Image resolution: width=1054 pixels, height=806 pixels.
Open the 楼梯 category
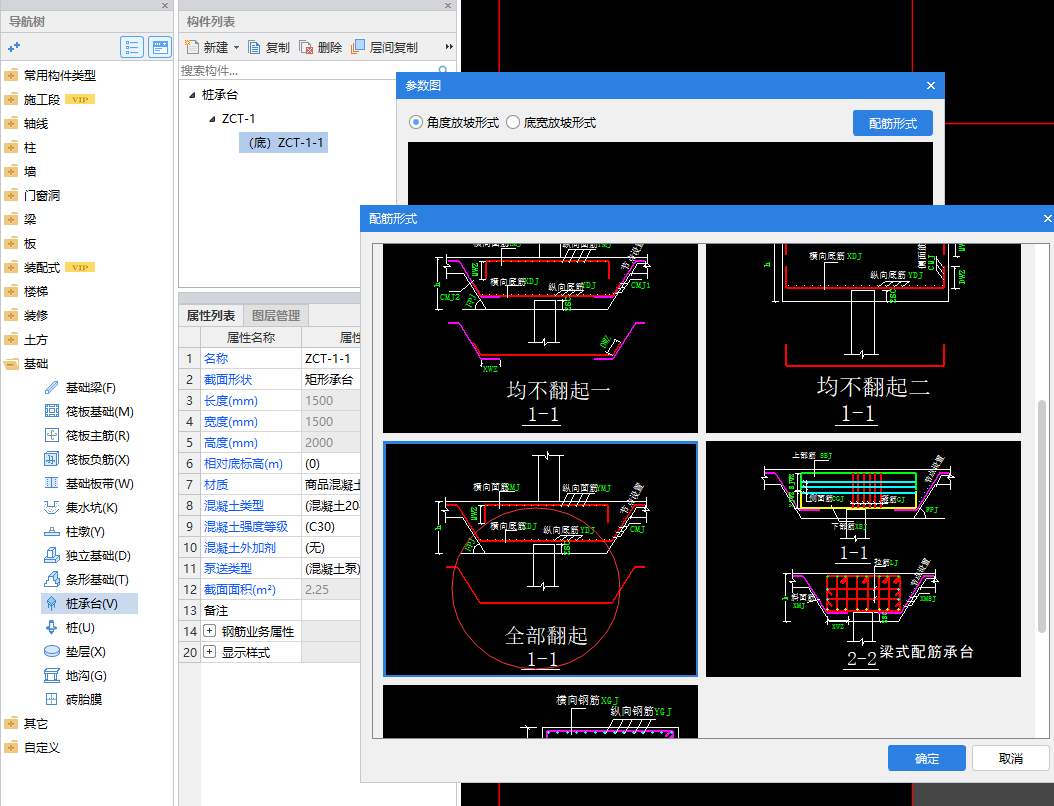click(x=36, y=292)
